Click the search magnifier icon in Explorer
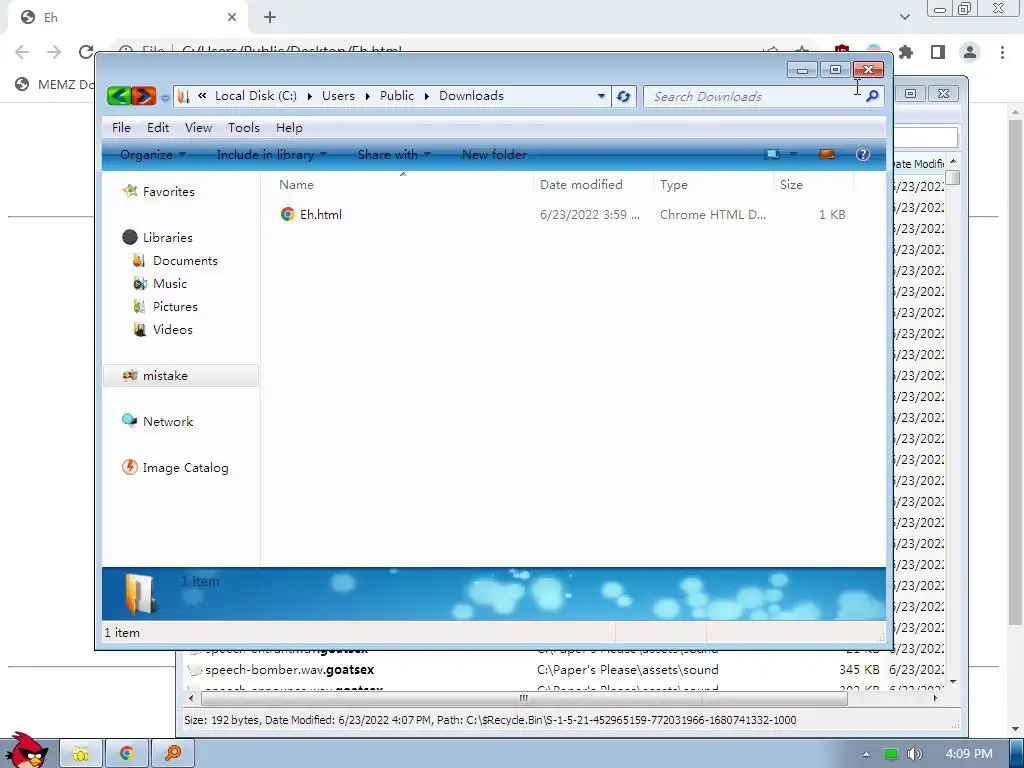This screenshot has width=1024, height=768. [x=872, y=97]
